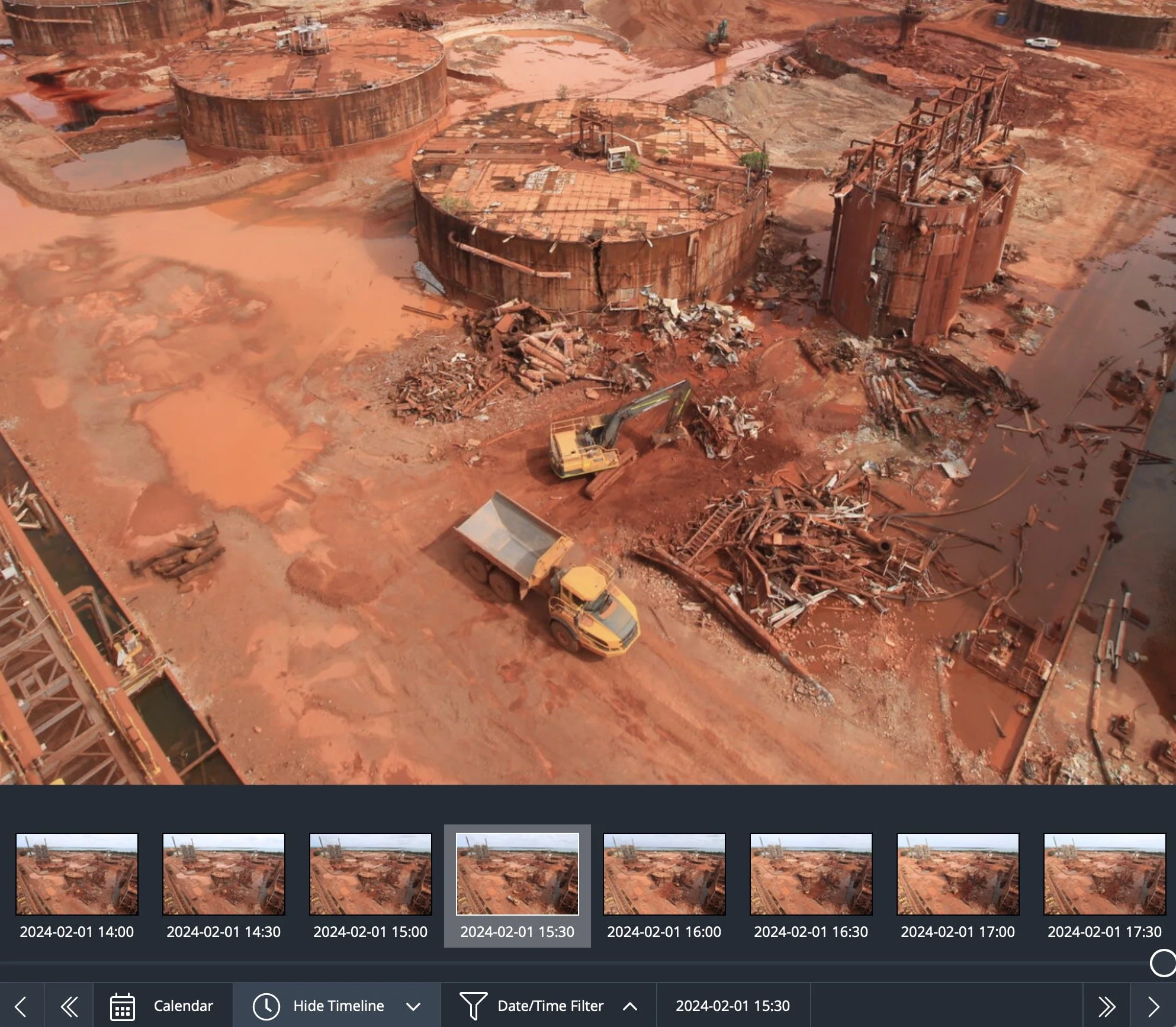Click the calendar icon
Image resolution: width=1176 pixels, height=1027 pixels.
(x=123, y=1006)
